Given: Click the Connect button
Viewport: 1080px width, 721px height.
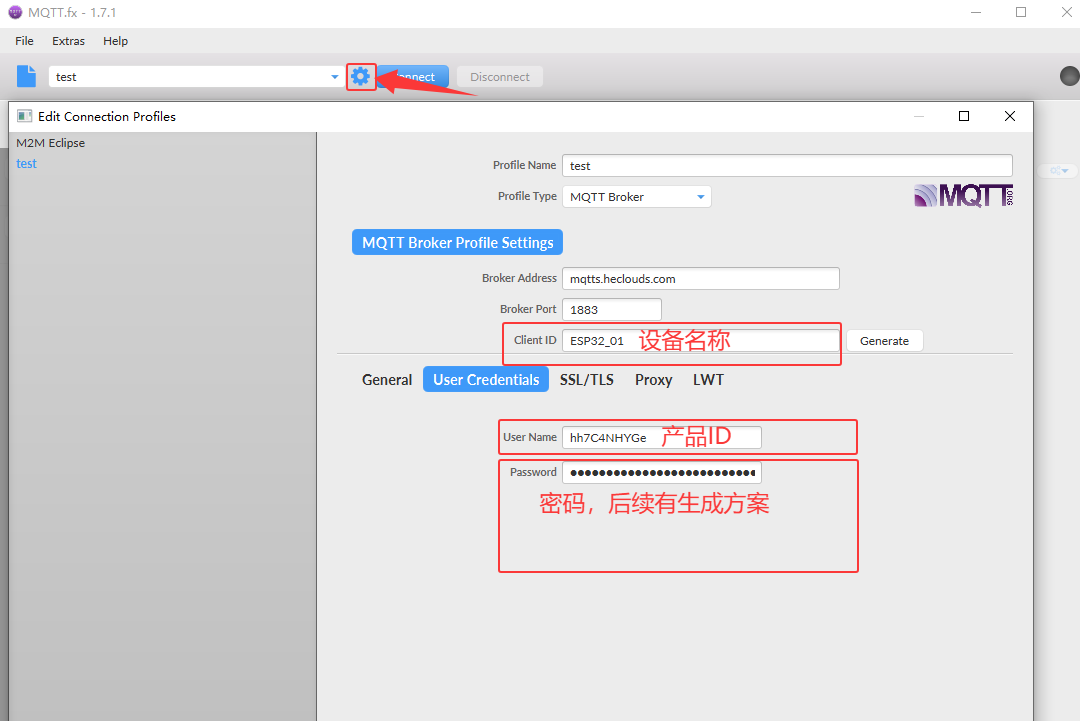Looking at the screenshot, I should [413, 76].
